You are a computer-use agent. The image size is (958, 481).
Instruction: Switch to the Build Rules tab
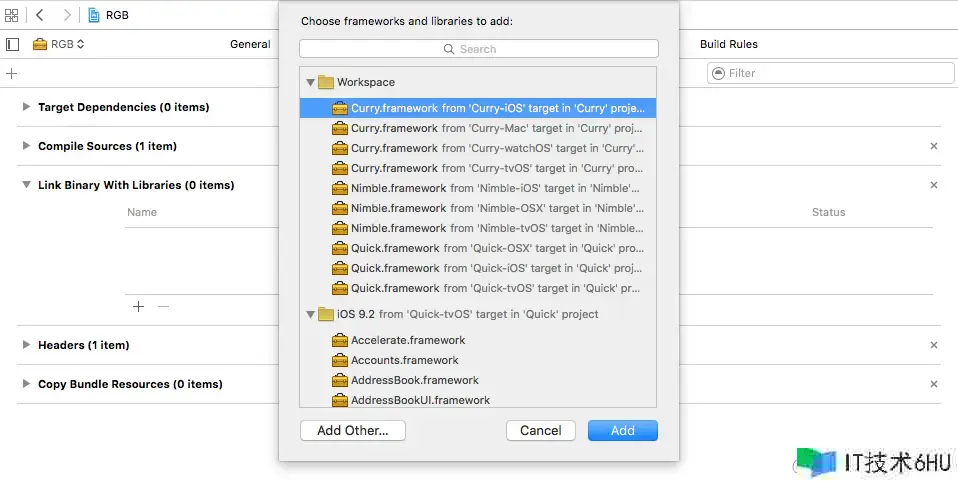pyautogui.click(x=728, y=44)
